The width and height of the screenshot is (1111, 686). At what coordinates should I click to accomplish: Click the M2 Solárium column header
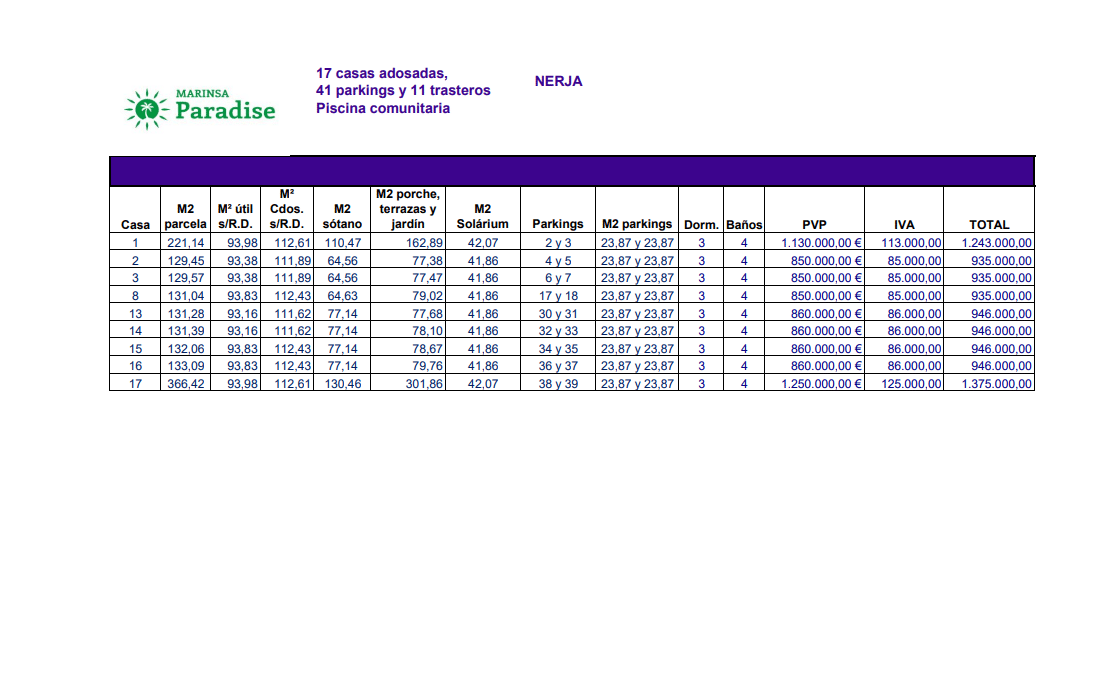[482, 217]
